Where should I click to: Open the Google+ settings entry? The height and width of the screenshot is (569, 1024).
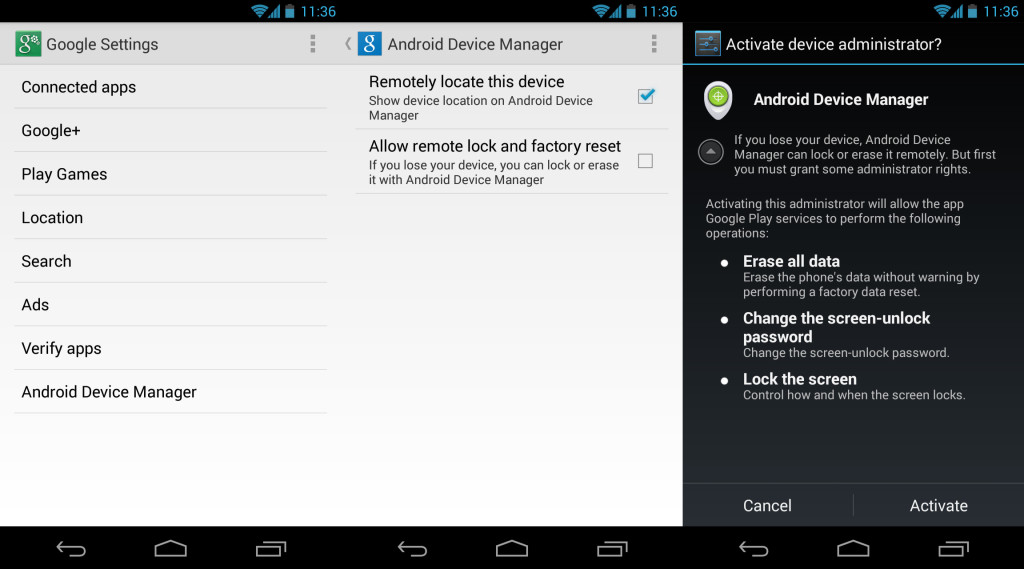(170, 131)
